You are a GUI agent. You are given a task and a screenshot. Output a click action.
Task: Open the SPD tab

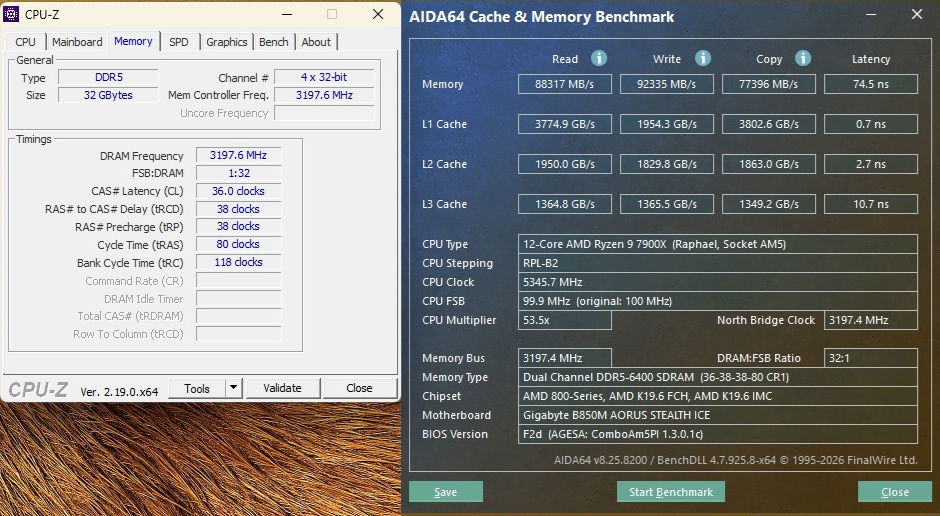(x=179, y=42)
